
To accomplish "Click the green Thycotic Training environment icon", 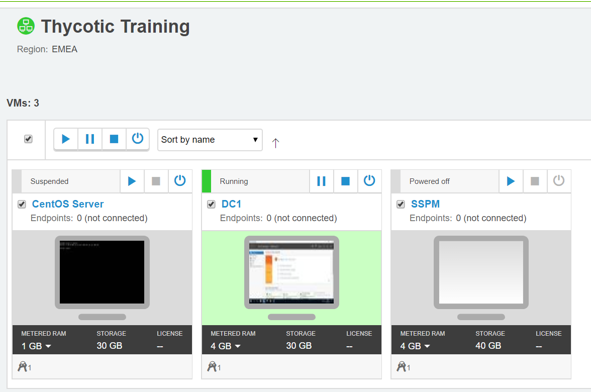I will [26, 26].
